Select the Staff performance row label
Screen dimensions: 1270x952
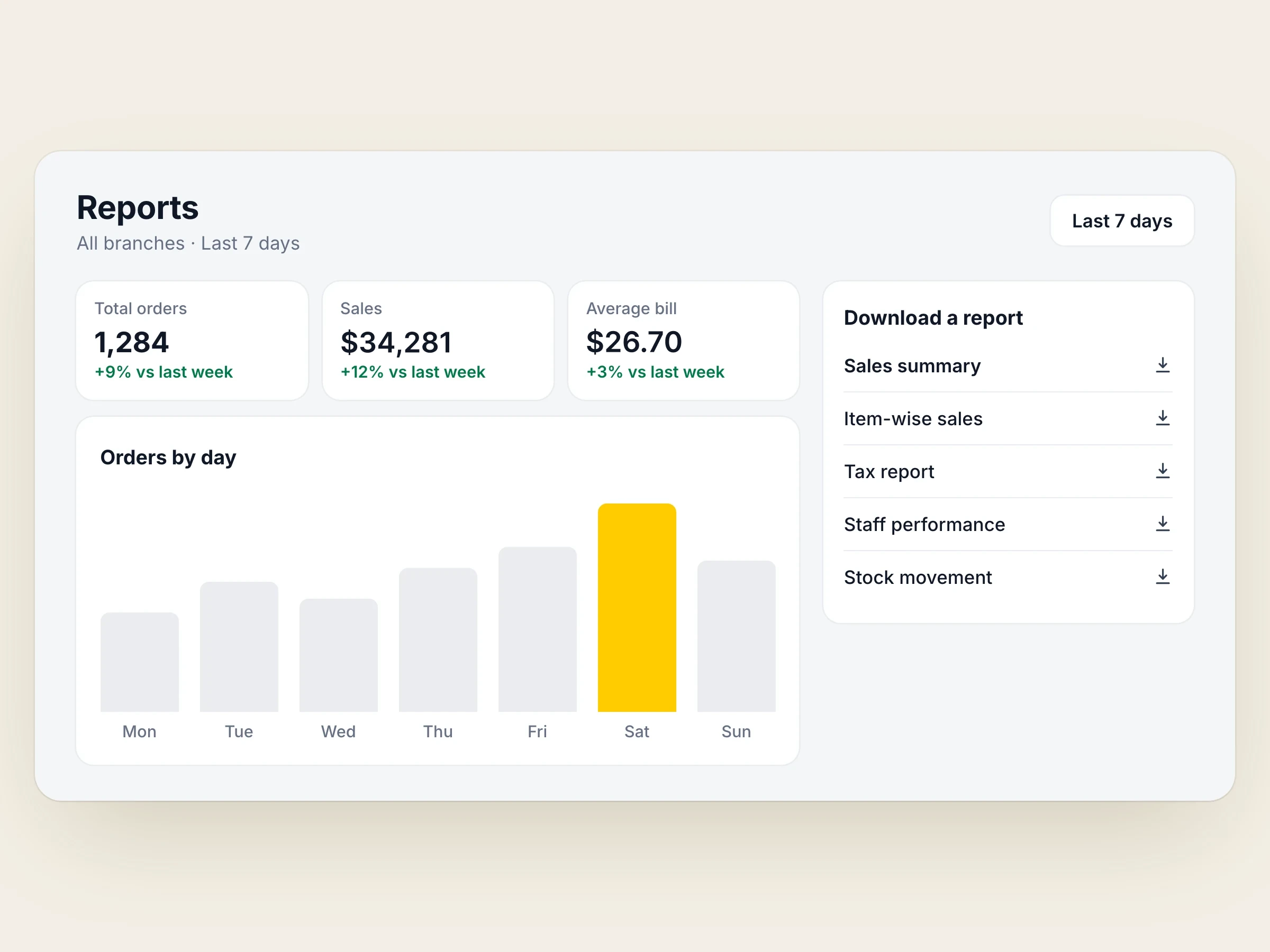pos(924,525)
